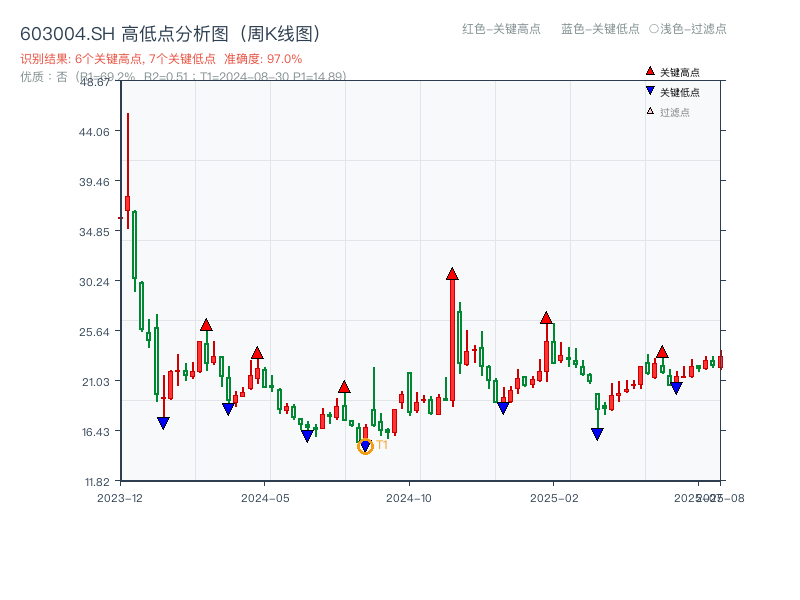Click the 34.85 y-axis label

(x=94, y=232)
